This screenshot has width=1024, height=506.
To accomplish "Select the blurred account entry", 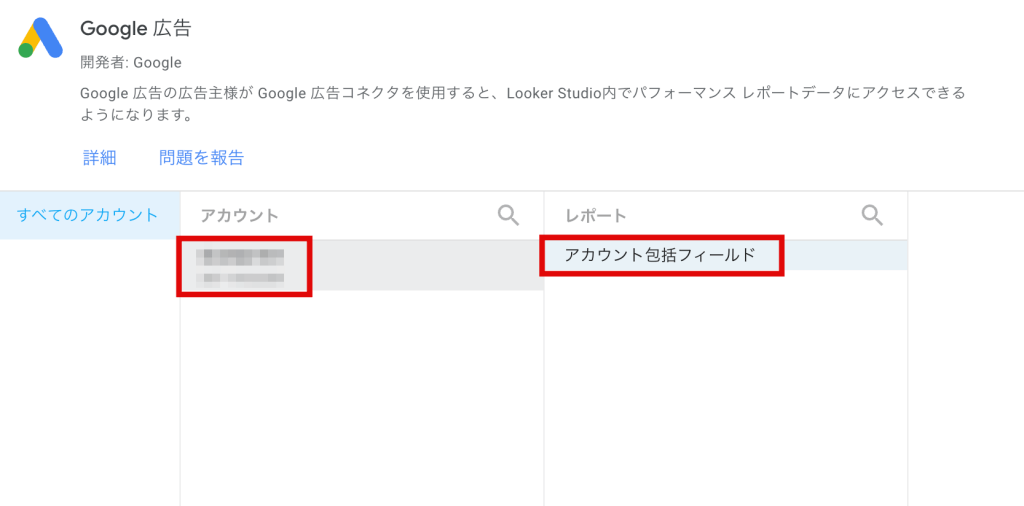I will tap(362, 265).
